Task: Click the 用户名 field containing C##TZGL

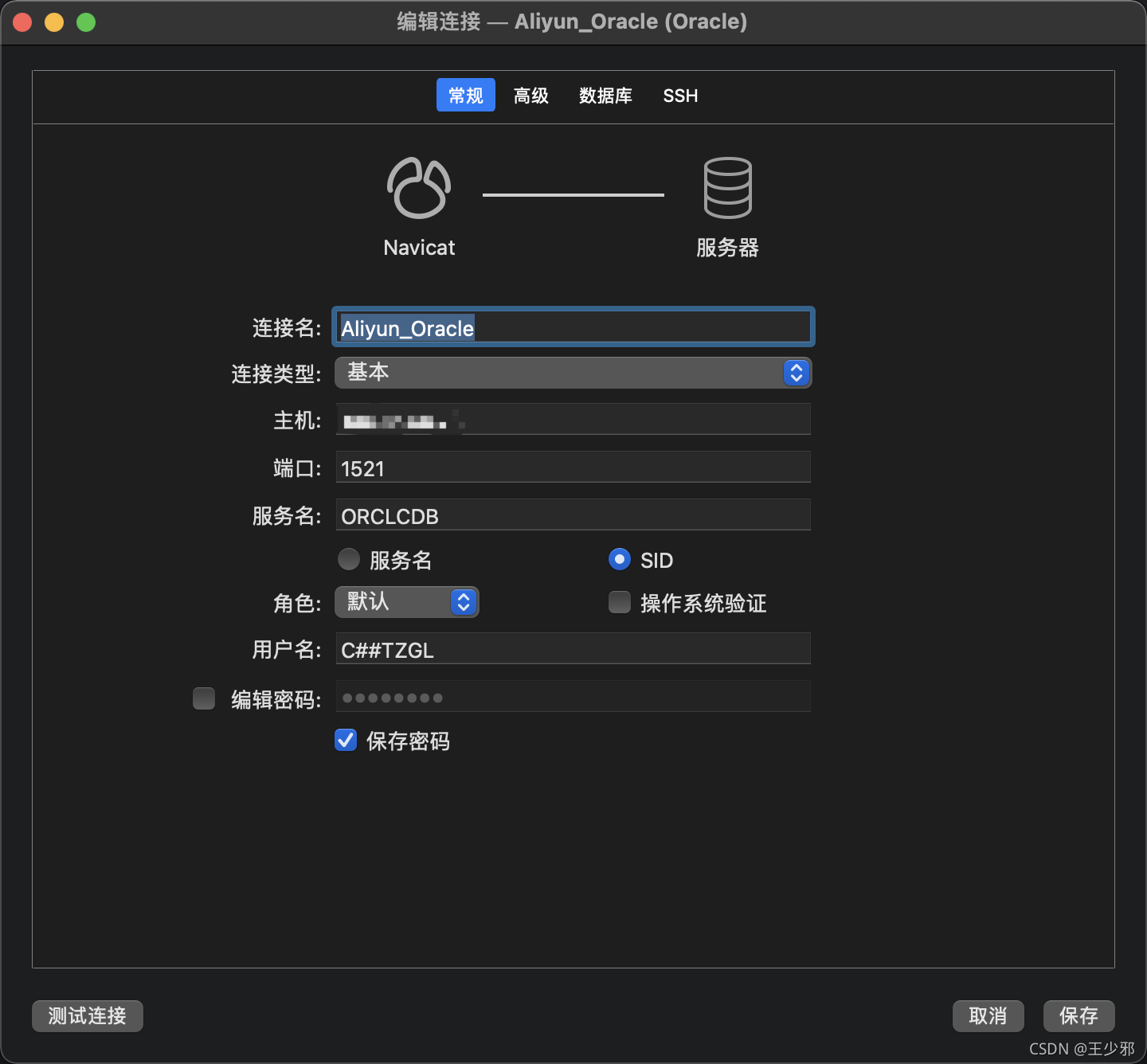Action: [x=573, y=649]
